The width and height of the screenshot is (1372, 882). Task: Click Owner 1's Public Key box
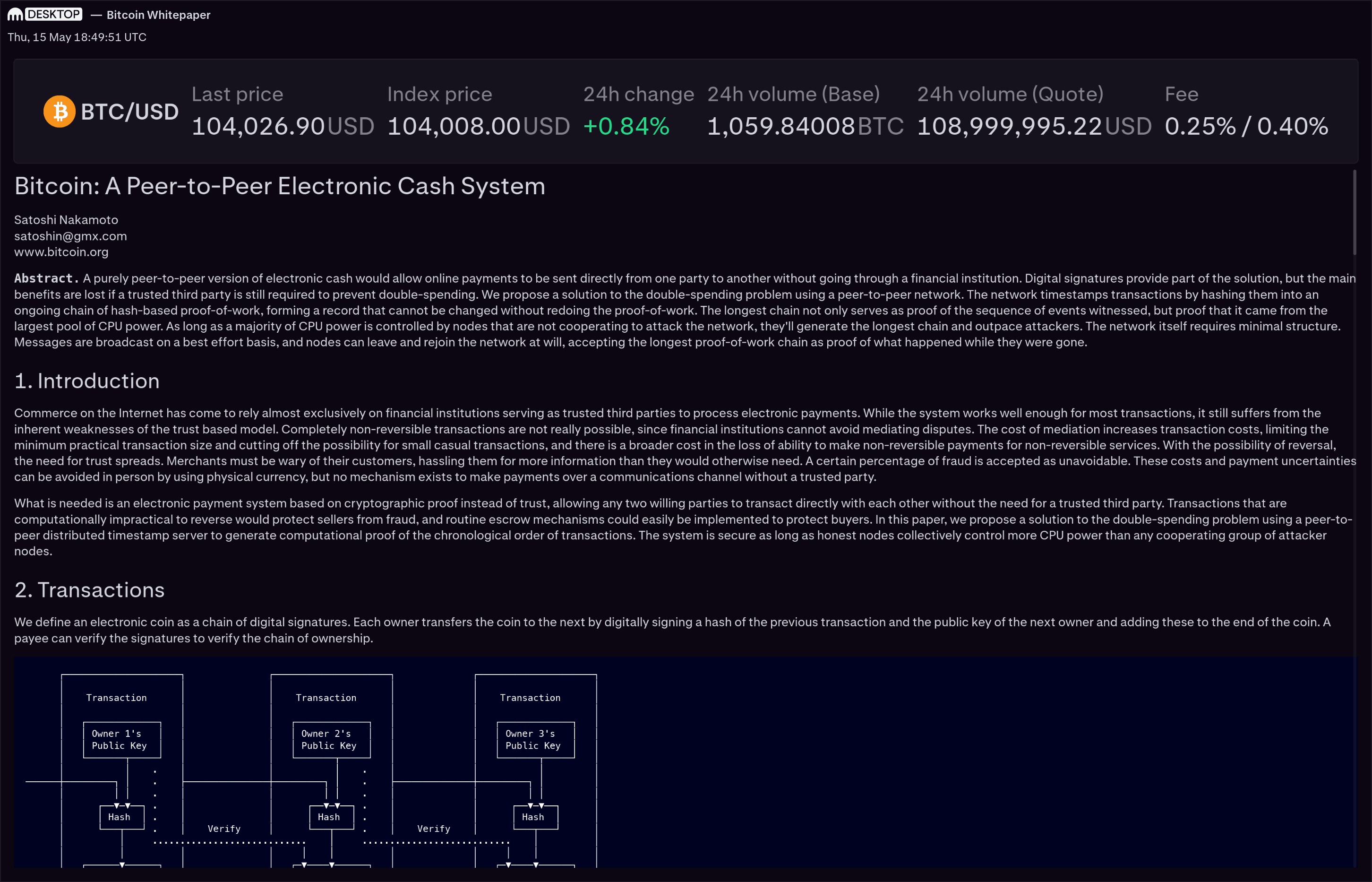(122, 739)
